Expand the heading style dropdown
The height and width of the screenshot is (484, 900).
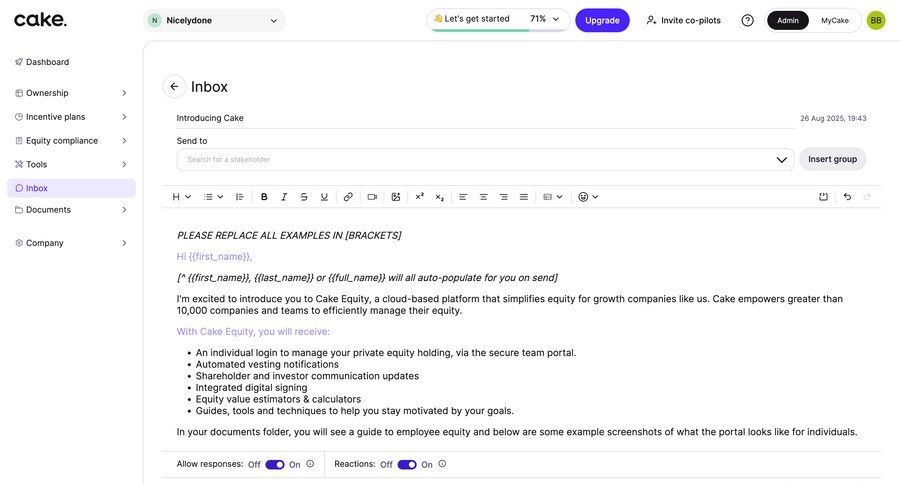[x=181, y=197]
